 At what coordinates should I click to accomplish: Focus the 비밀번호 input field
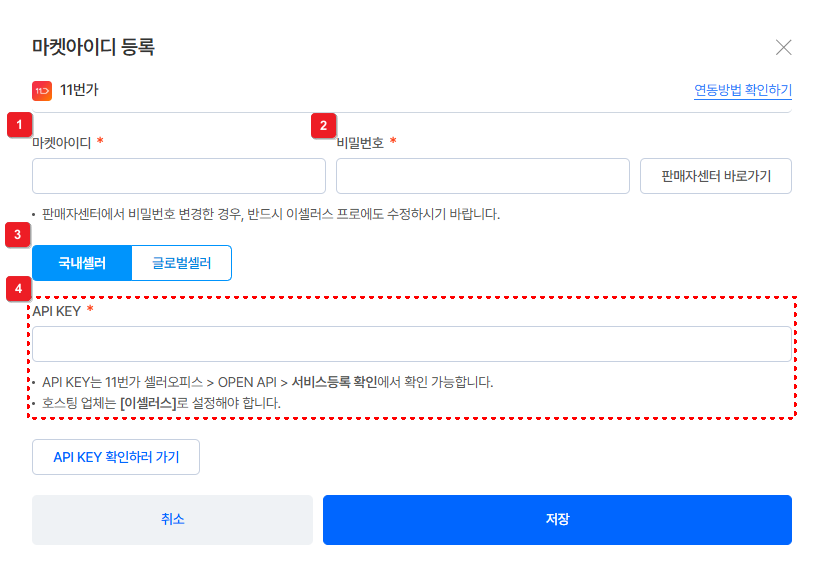point(482,175)
